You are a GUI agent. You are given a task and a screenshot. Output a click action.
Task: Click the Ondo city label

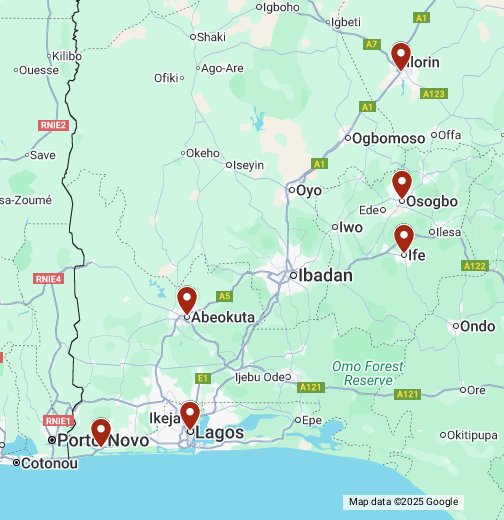pos(477,326)
